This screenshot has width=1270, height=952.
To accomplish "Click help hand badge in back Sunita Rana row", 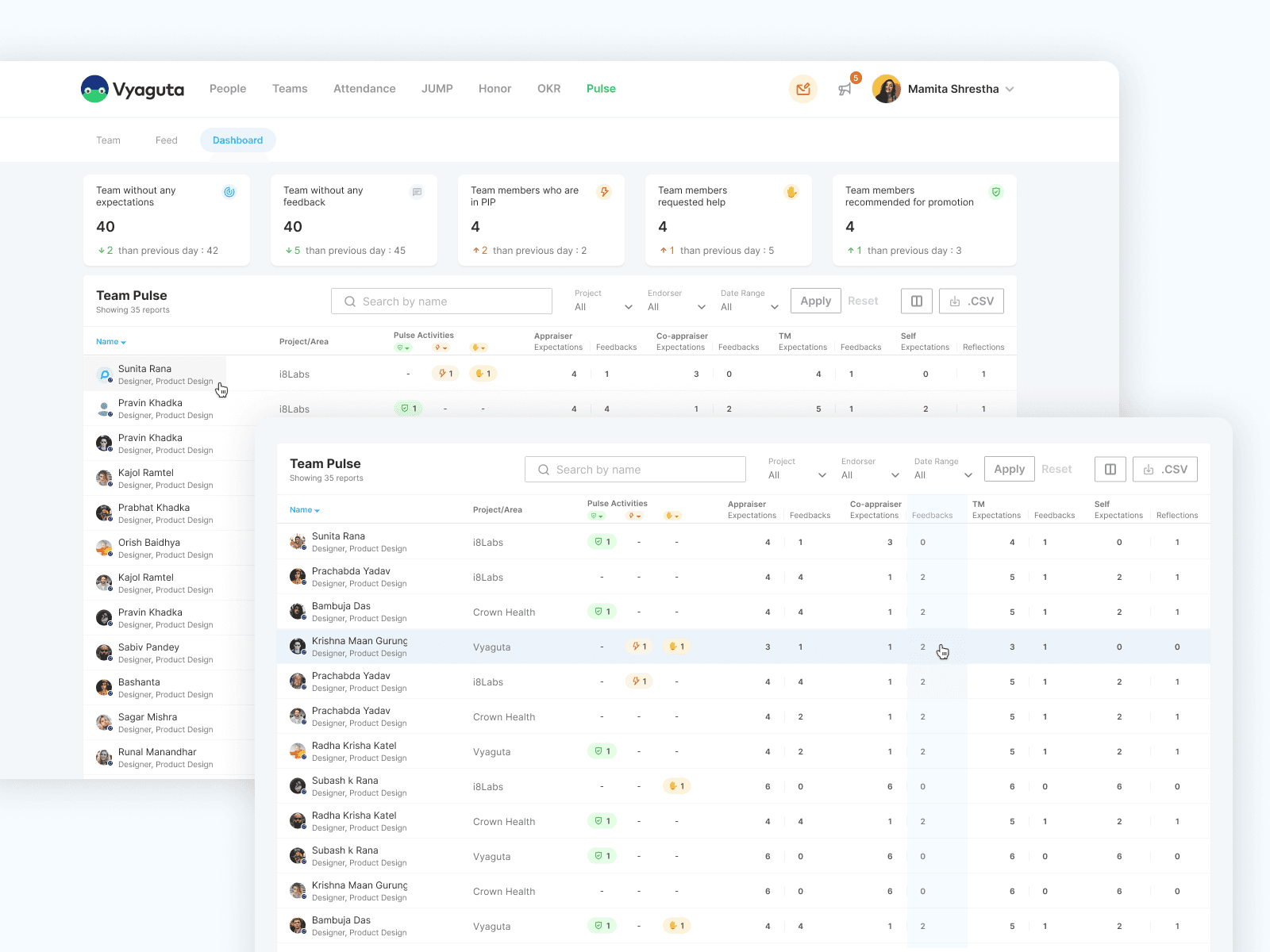I will coord(483,374).
